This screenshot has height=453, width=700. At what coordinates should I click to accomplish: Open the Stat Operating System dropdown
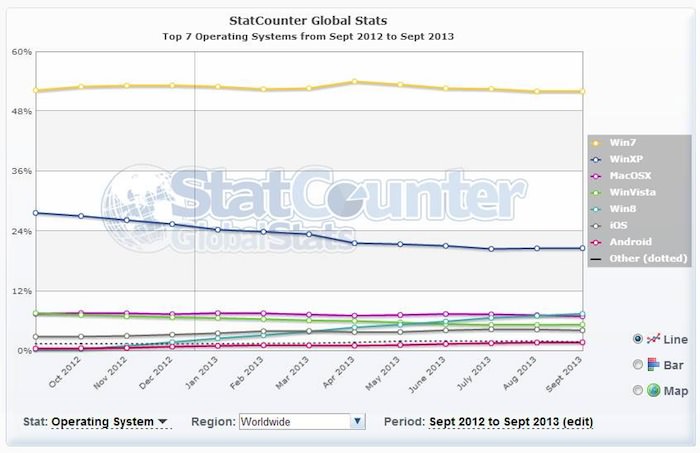pyautogui.click(x=110, y=422)
